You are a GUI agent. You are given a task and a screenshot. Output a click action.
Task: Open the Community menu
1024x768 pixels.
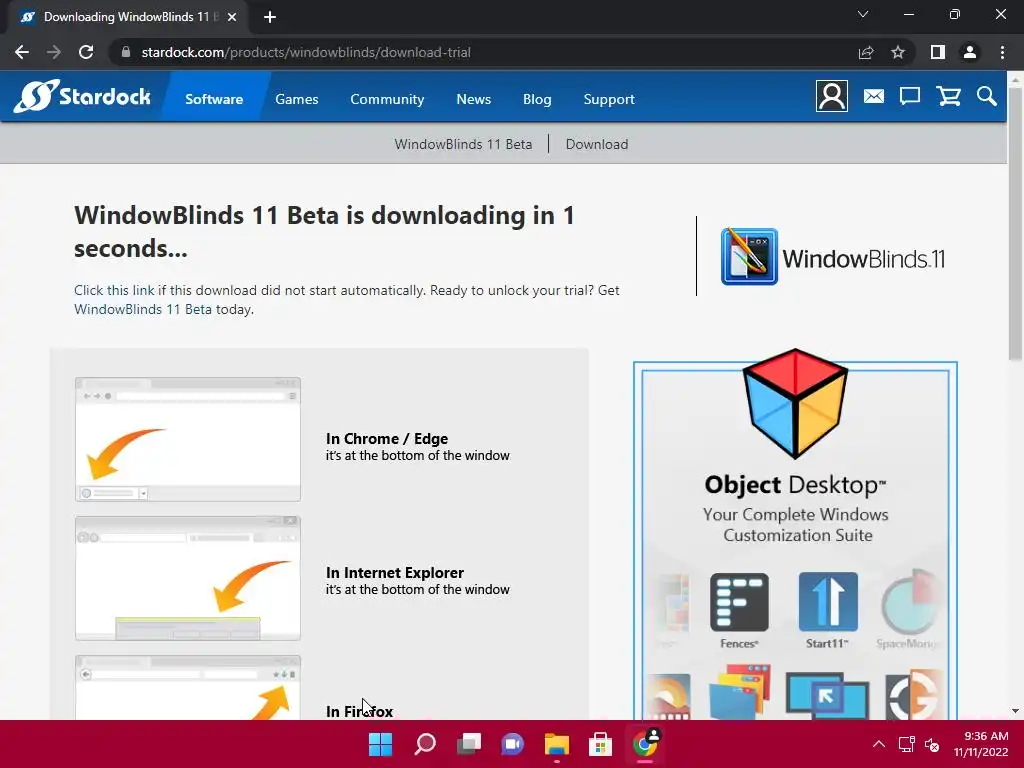(387, 99)
